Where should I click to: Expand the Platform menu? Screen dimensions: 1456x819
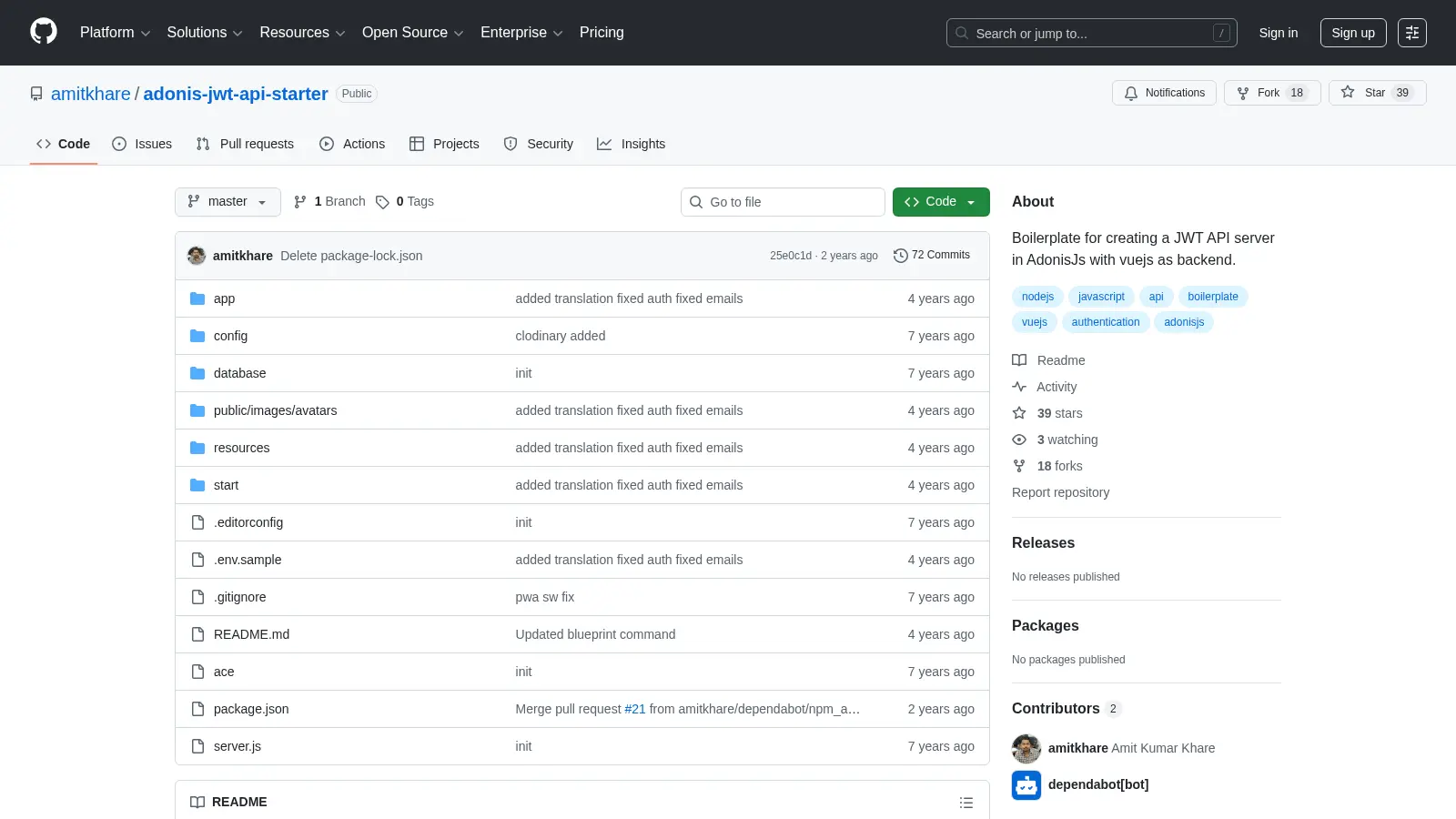(x=115, y=32)
